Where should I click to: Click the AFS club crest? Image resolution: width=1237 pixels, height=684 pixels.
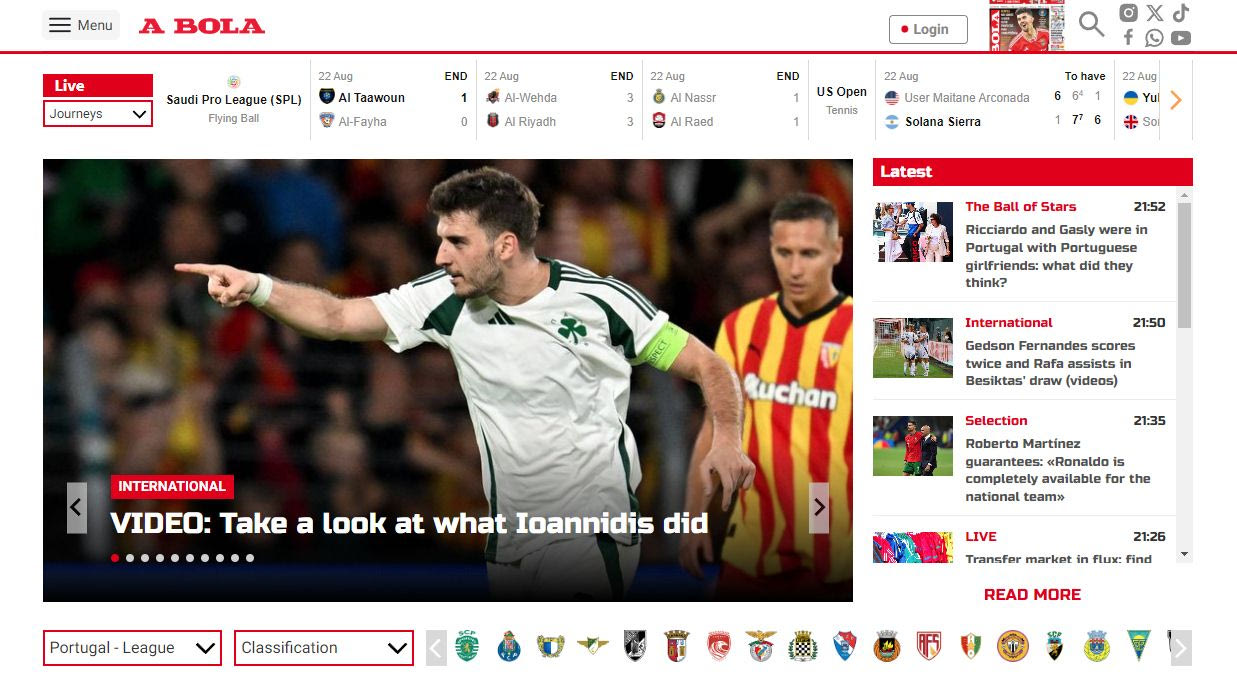pyautogui.click(x=929, y=647)
